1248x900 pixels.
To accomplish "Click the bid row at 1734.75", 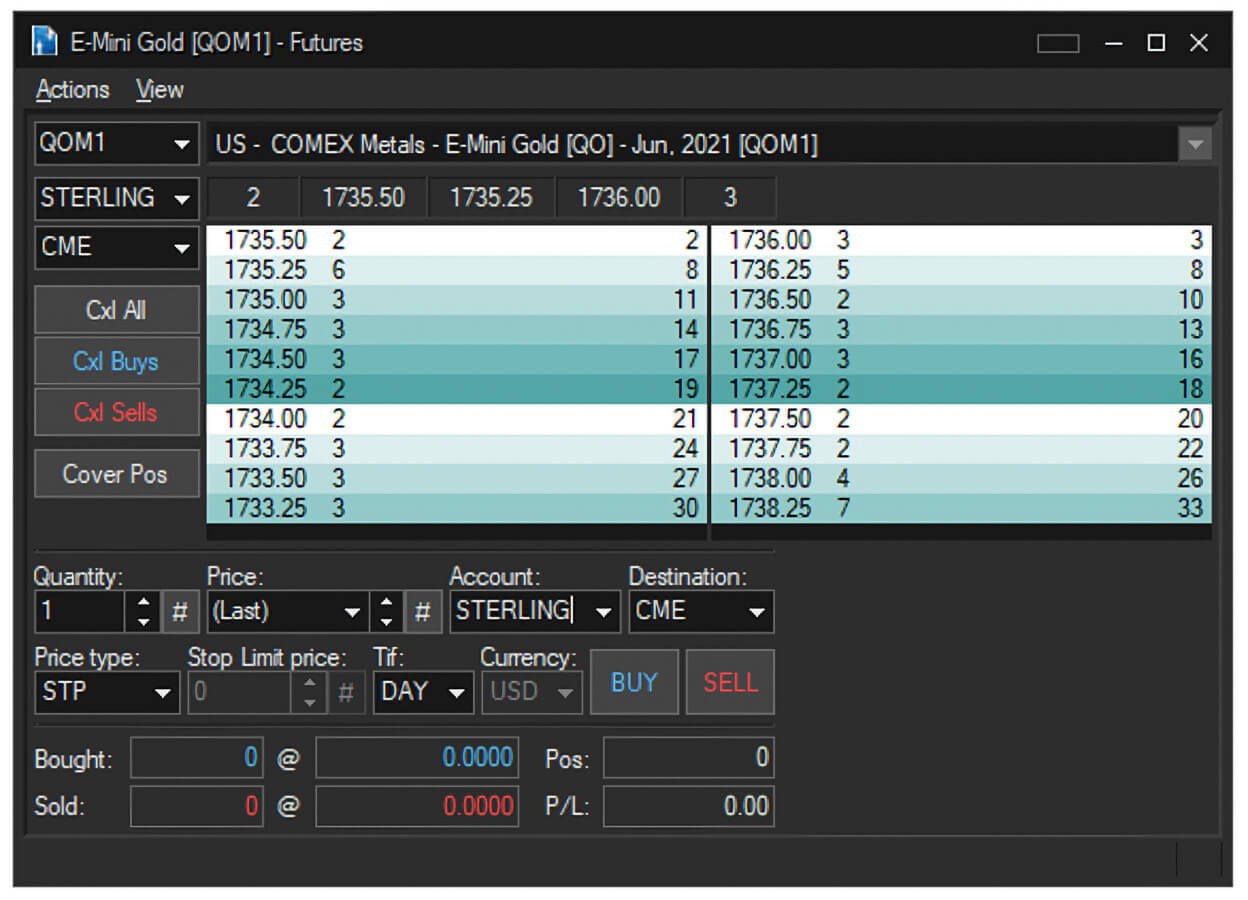I will pos(455,330).
